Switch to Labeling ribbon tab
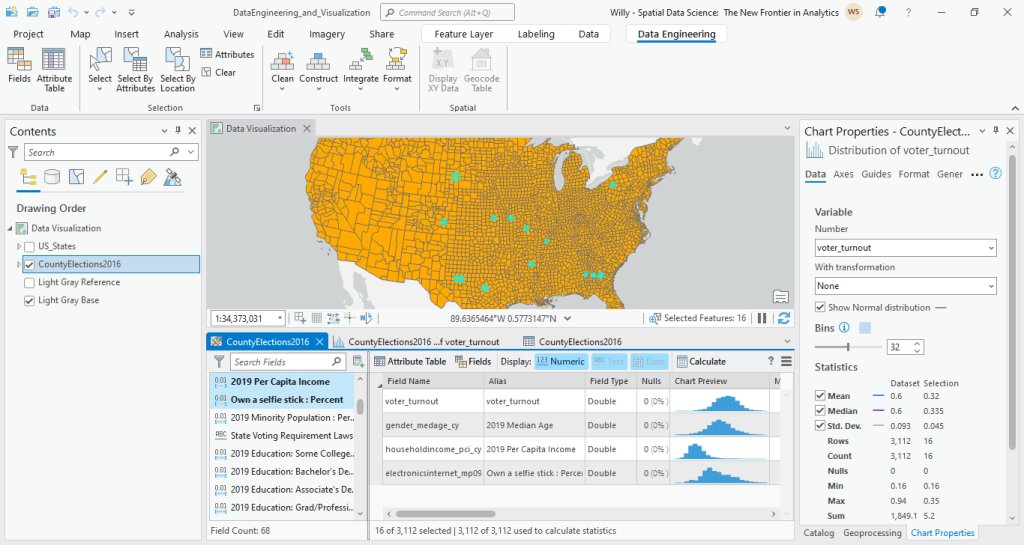 (536, 34)
